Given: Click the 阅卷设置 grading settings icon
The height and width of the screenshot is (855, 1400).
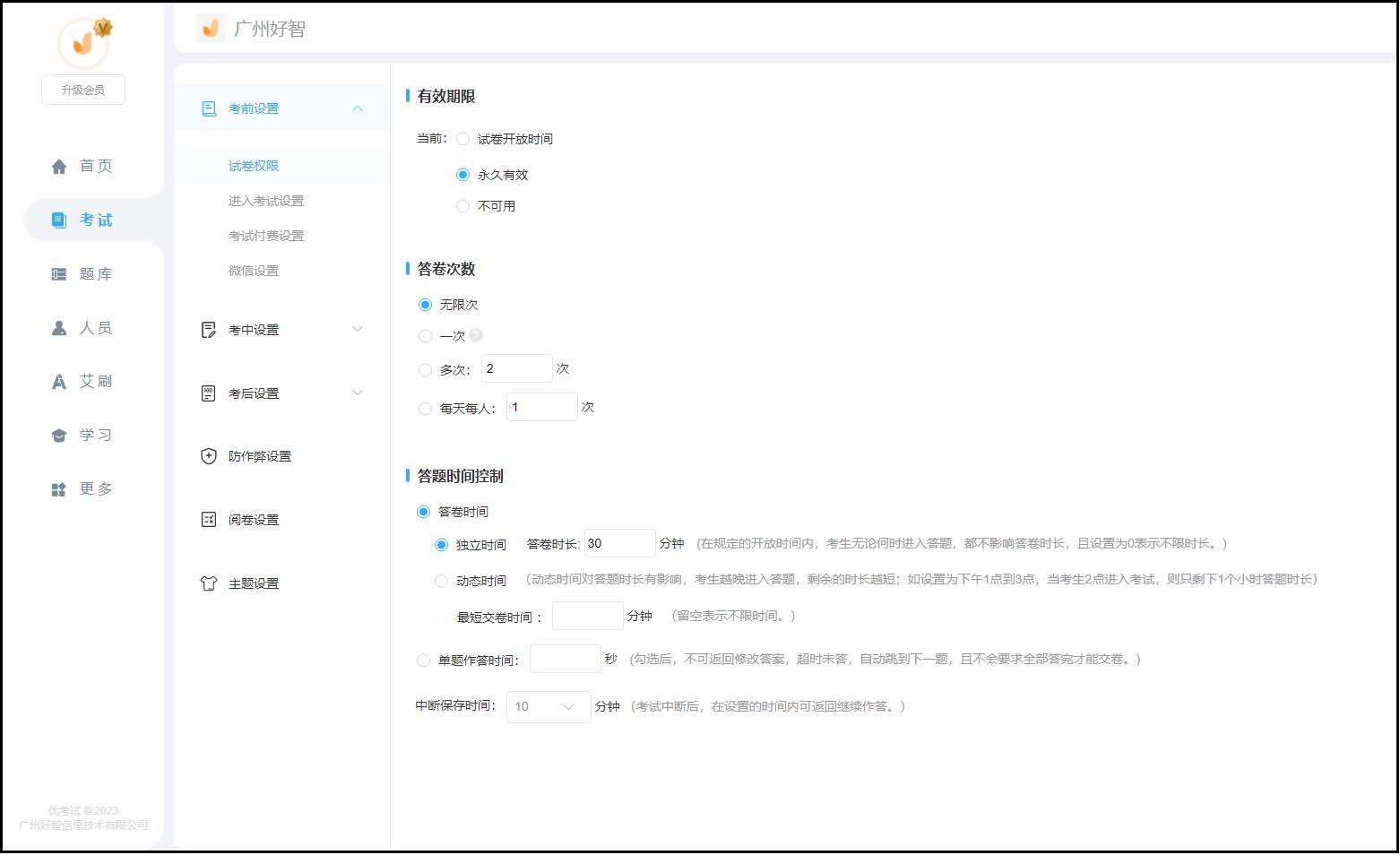Looking at the screenshot, I should pyautogui.click(x=207, y=519).
